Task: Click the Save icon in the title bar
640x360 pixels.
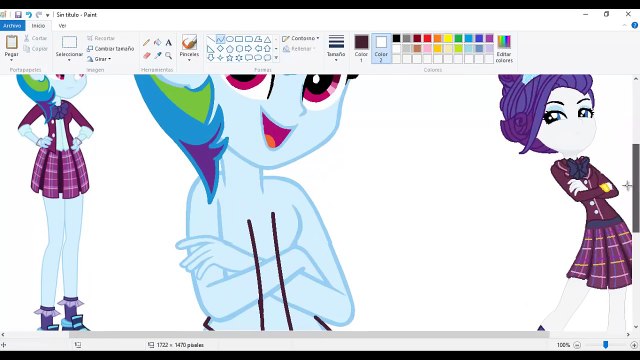Action: [x=18, y=15]
